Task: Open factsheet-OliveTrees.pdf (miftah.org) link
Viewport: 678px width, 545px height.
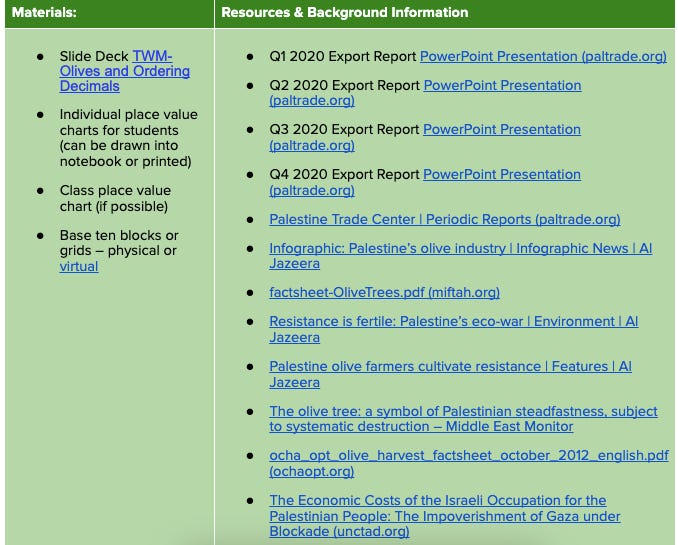Action: pyautogui.click(x=384, y=293)
